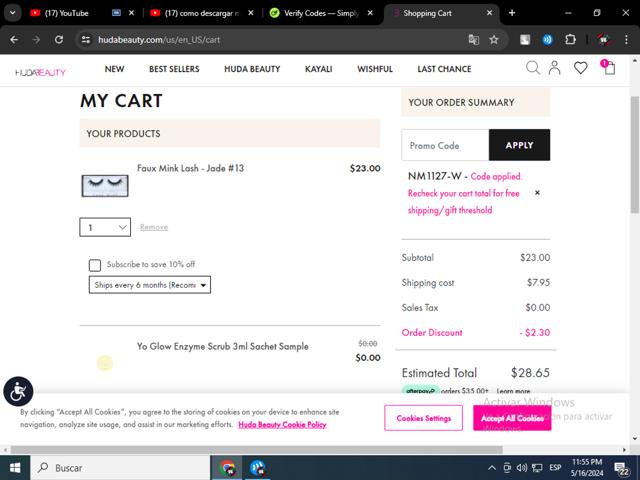This screenshot has width=640, height=480.
Task: Click Accept All Cookies button
Action: coord(512,418)
